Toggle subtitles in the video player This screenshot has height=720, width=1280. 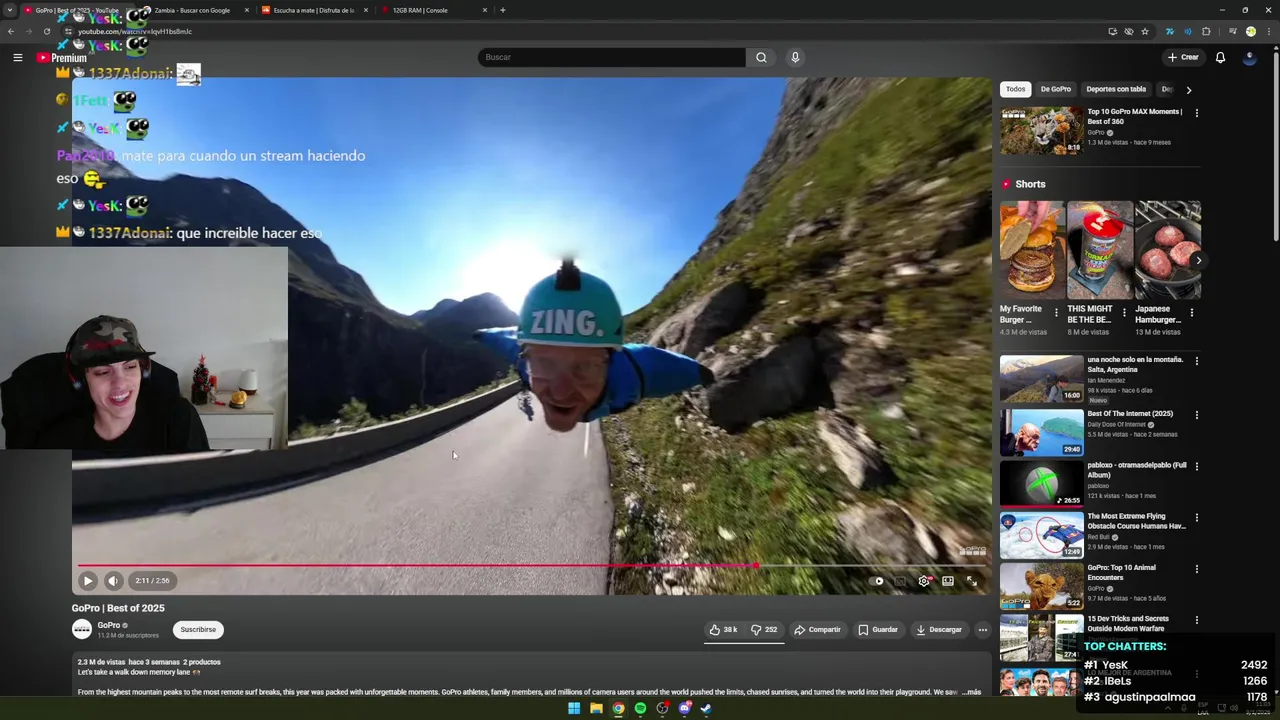[x=900, y=581]
